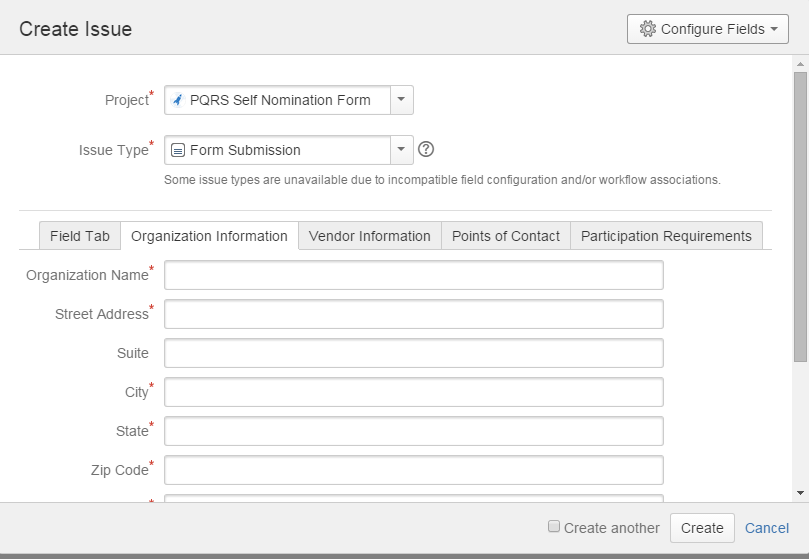Expand the Issue Type dropdown arrow

[401, 150]
